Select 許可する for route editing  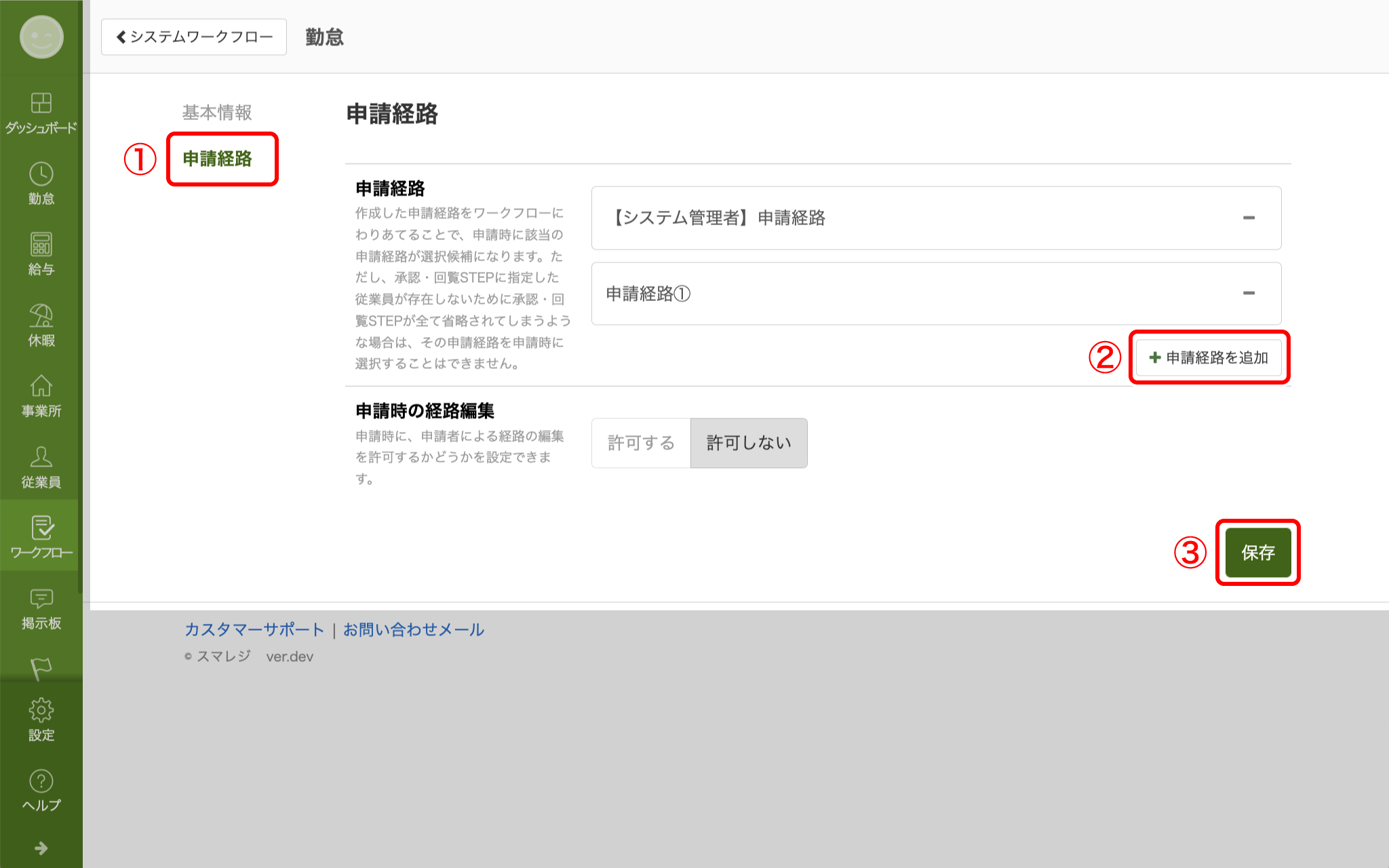pos(641,443)
